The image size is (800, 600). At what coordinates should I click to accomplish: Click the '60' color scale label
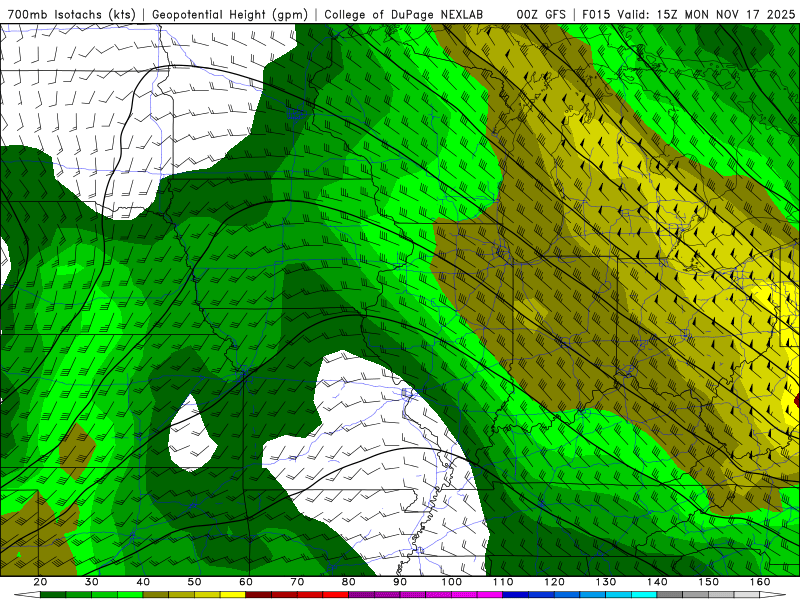tap(246, 582)
